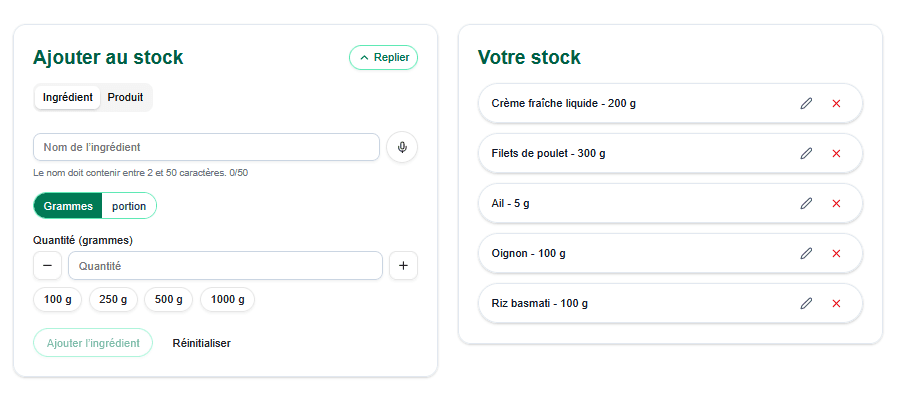Viewport: 900px width, 403px height.
Task: Delete the Oignon stock item
Action: [836, 253]
